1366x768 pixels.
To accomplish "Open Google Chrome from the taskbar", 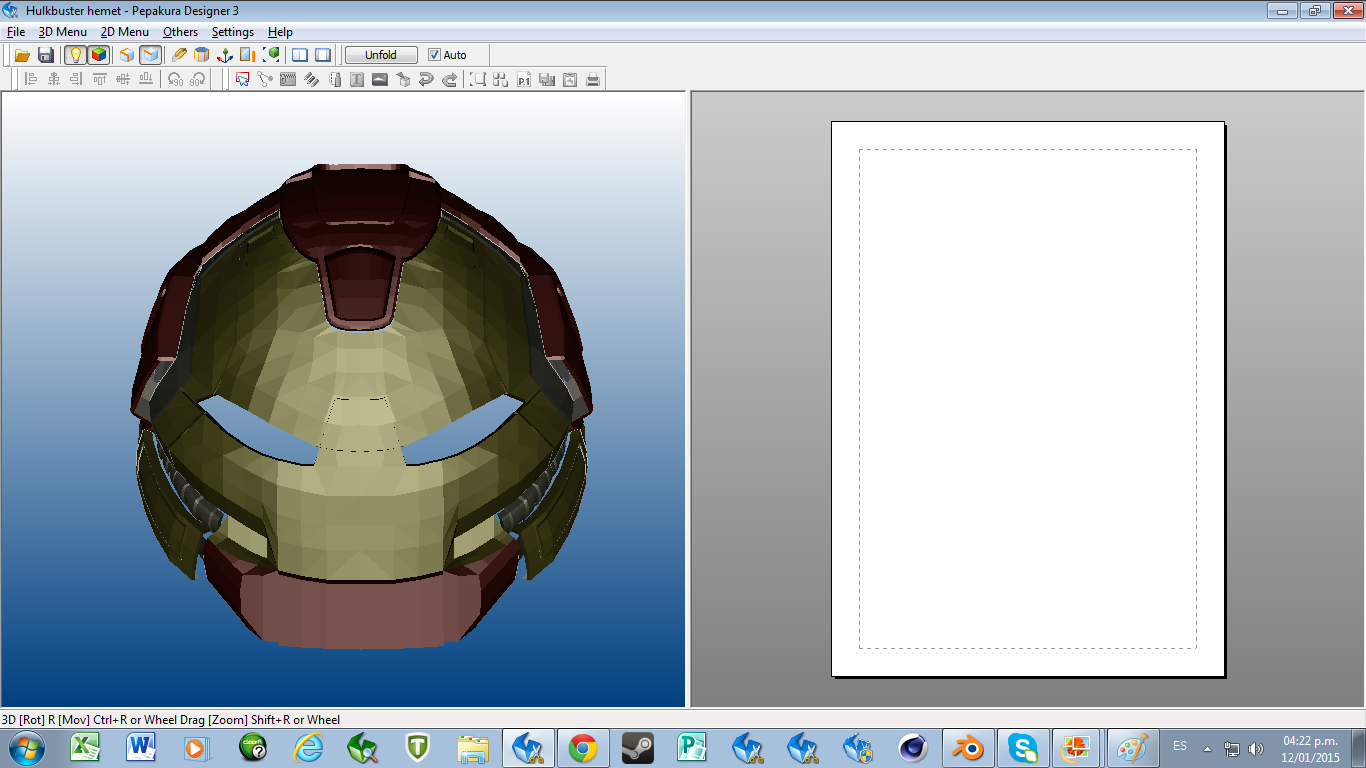I will (582, 747).
